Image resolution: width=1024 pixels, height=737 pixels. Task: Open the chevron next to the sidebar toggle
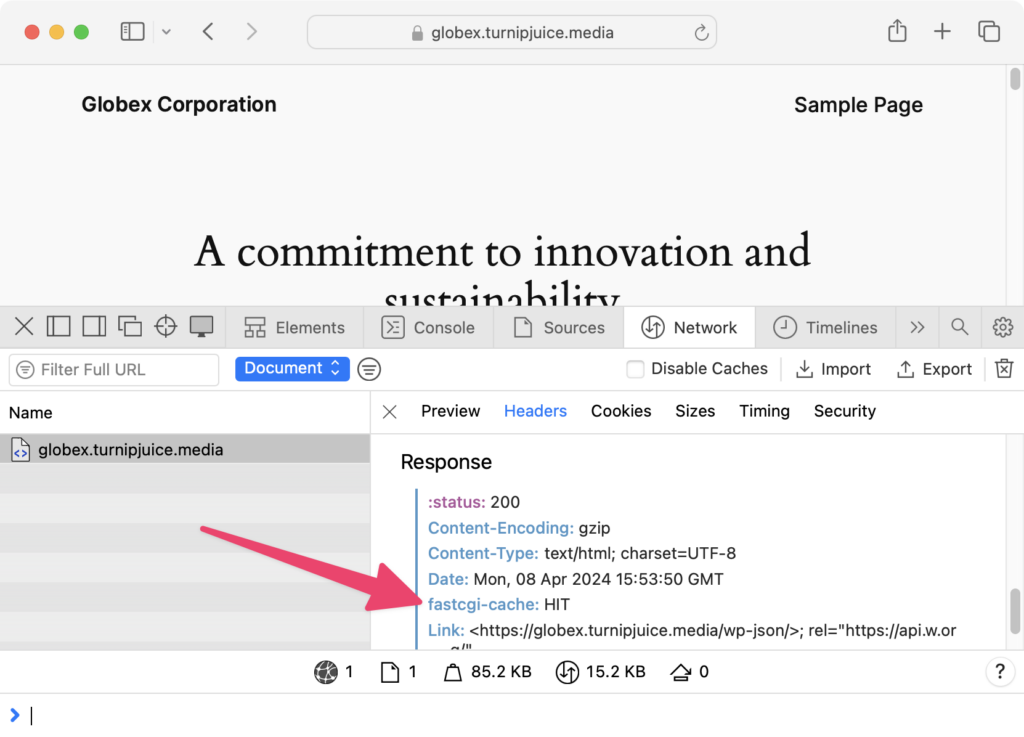pyautogui.click(x=166, y=31)
